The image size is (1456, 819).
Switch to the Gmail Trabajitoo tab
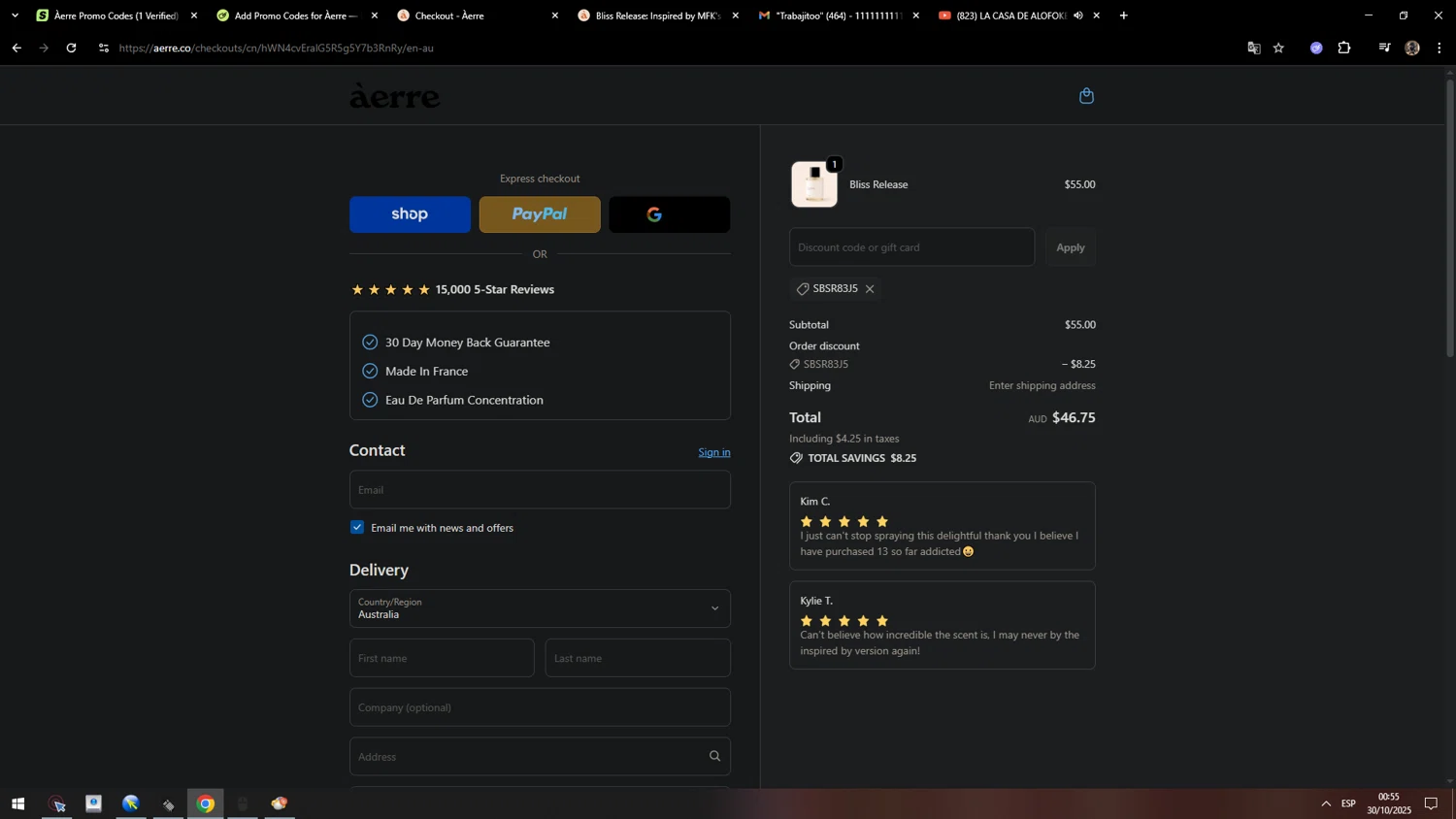tap(837, 16)
